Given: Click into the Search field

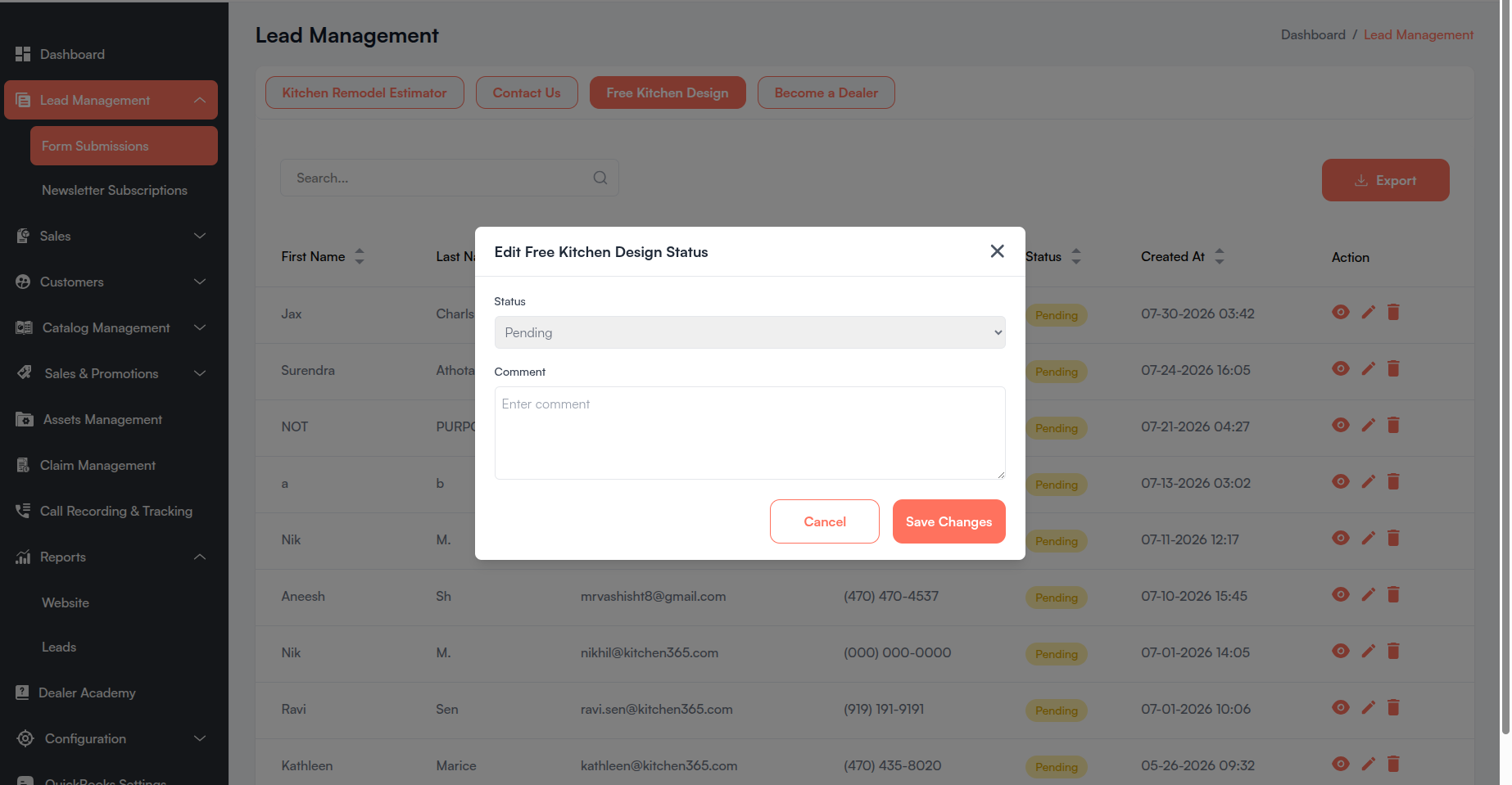Looking at the screenshot, I should 449,178.
